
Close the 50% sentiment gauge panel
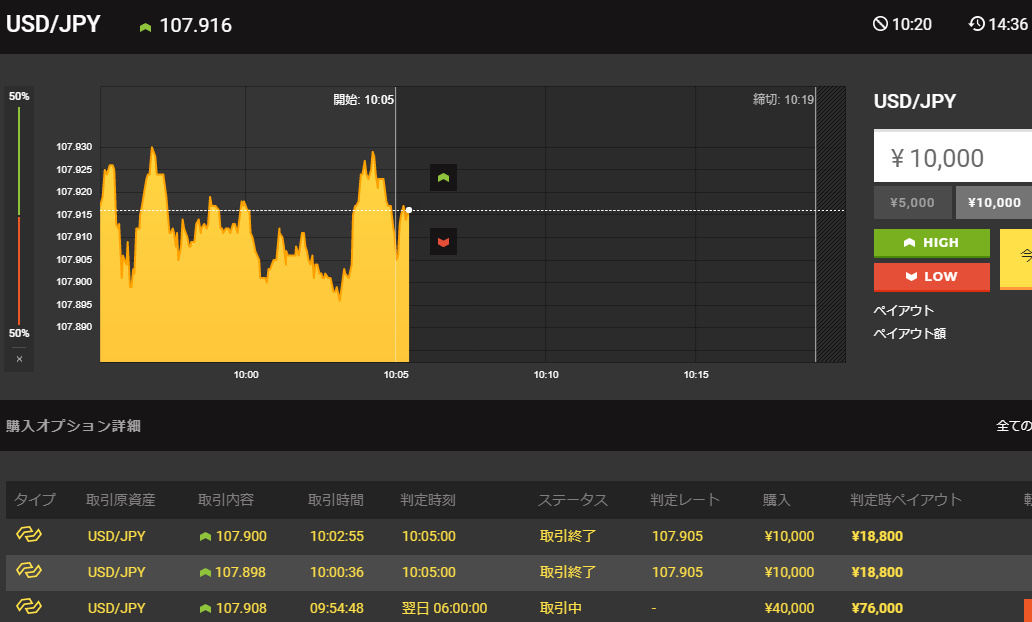tap(19, 359)
